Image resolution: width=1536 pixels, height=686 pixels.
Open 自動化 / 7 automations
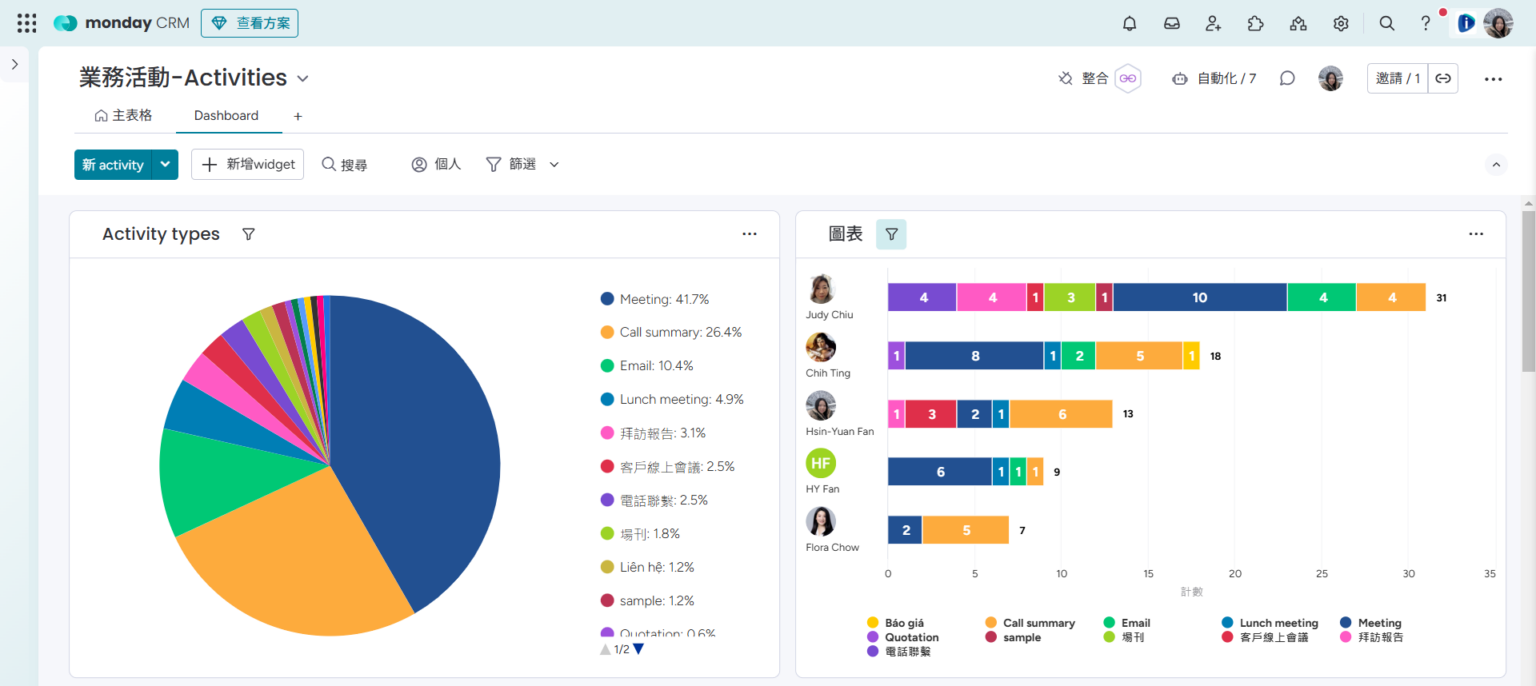[1213, 78]
